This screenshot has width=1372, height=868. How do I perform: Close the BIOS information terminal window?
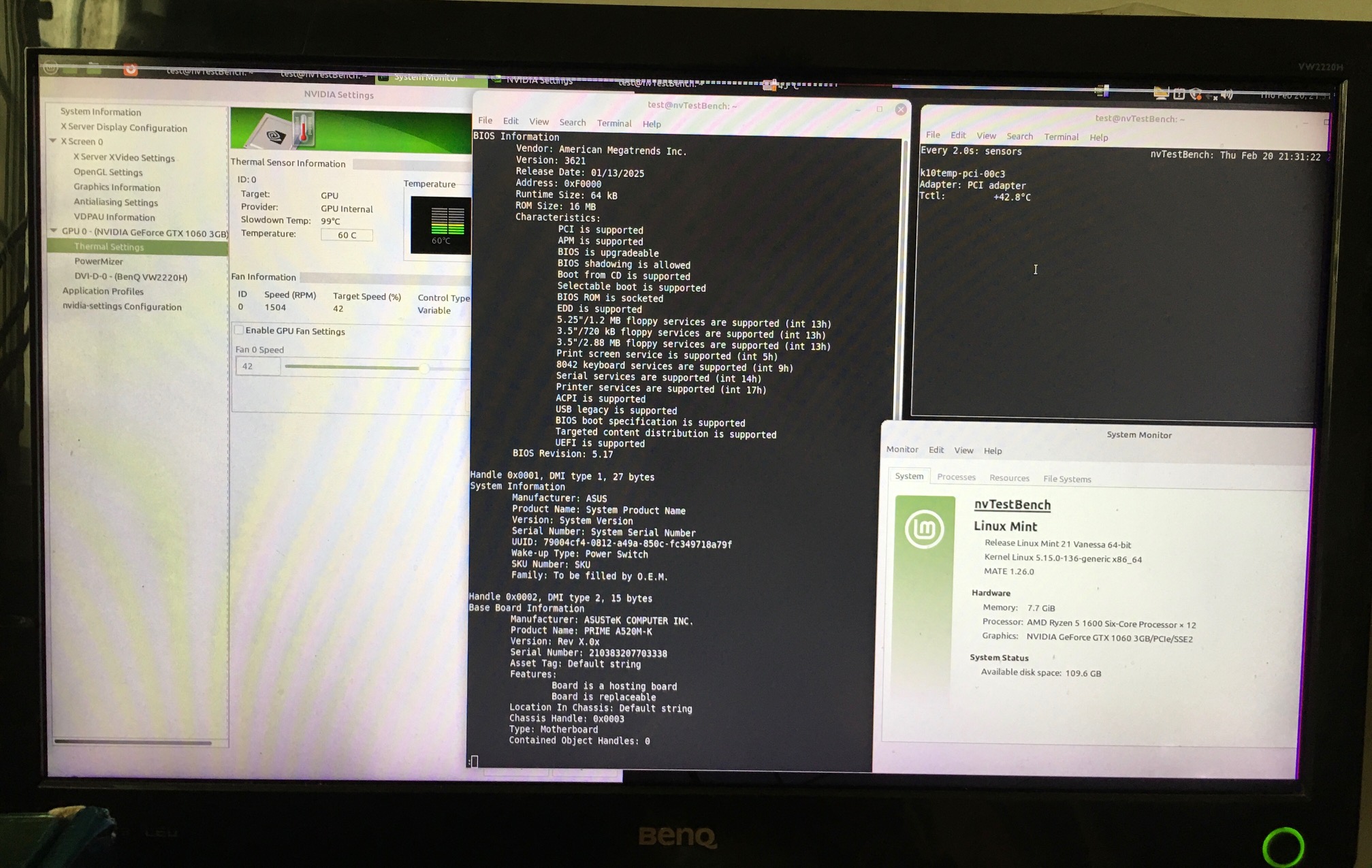[901, 110]
